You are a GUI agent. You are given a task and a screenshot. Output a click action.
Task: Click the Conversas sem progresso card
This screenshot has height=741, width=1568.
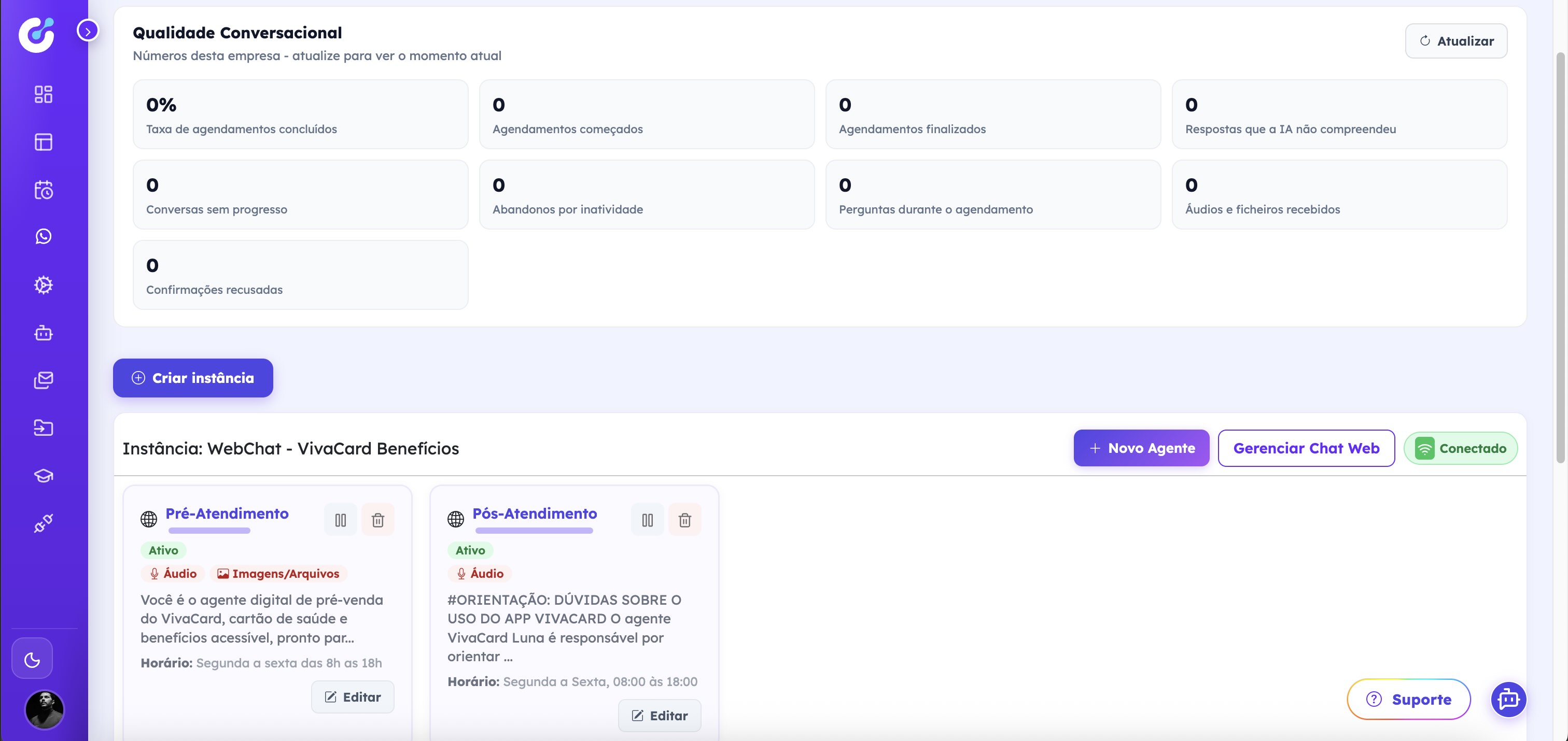(301, 195)
